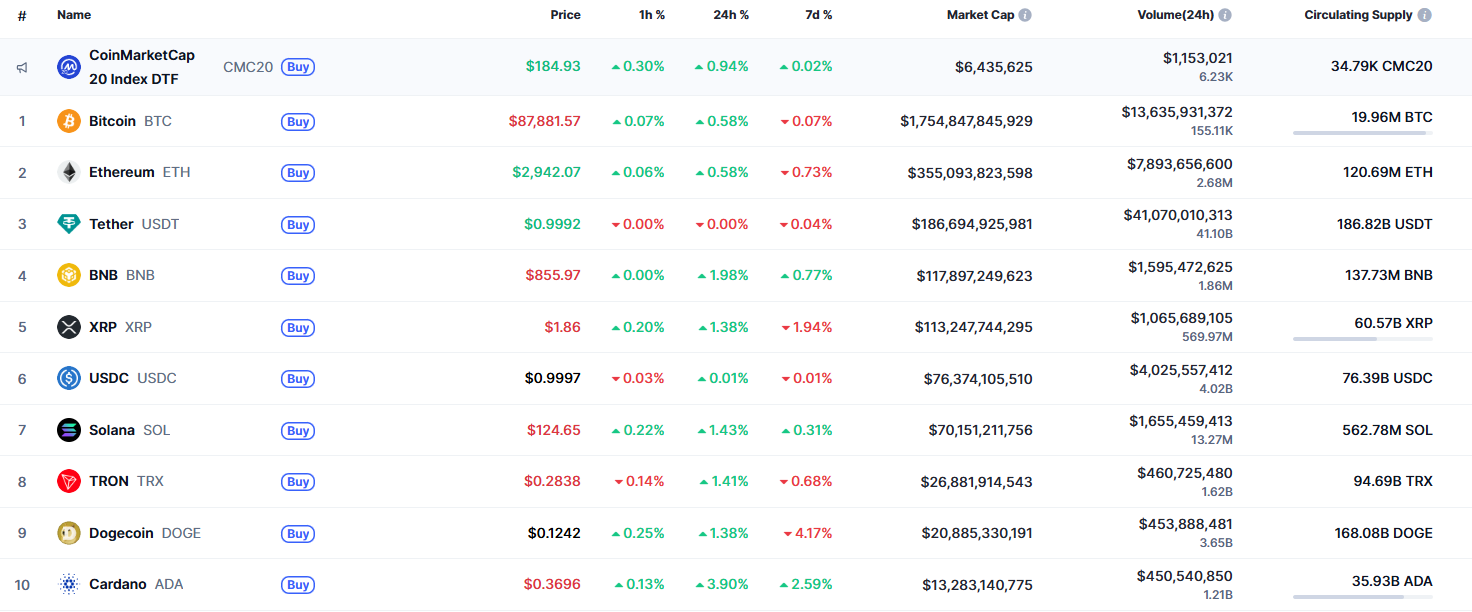
Task: Click the Volume(24h) info icon
Action: 1225,15
